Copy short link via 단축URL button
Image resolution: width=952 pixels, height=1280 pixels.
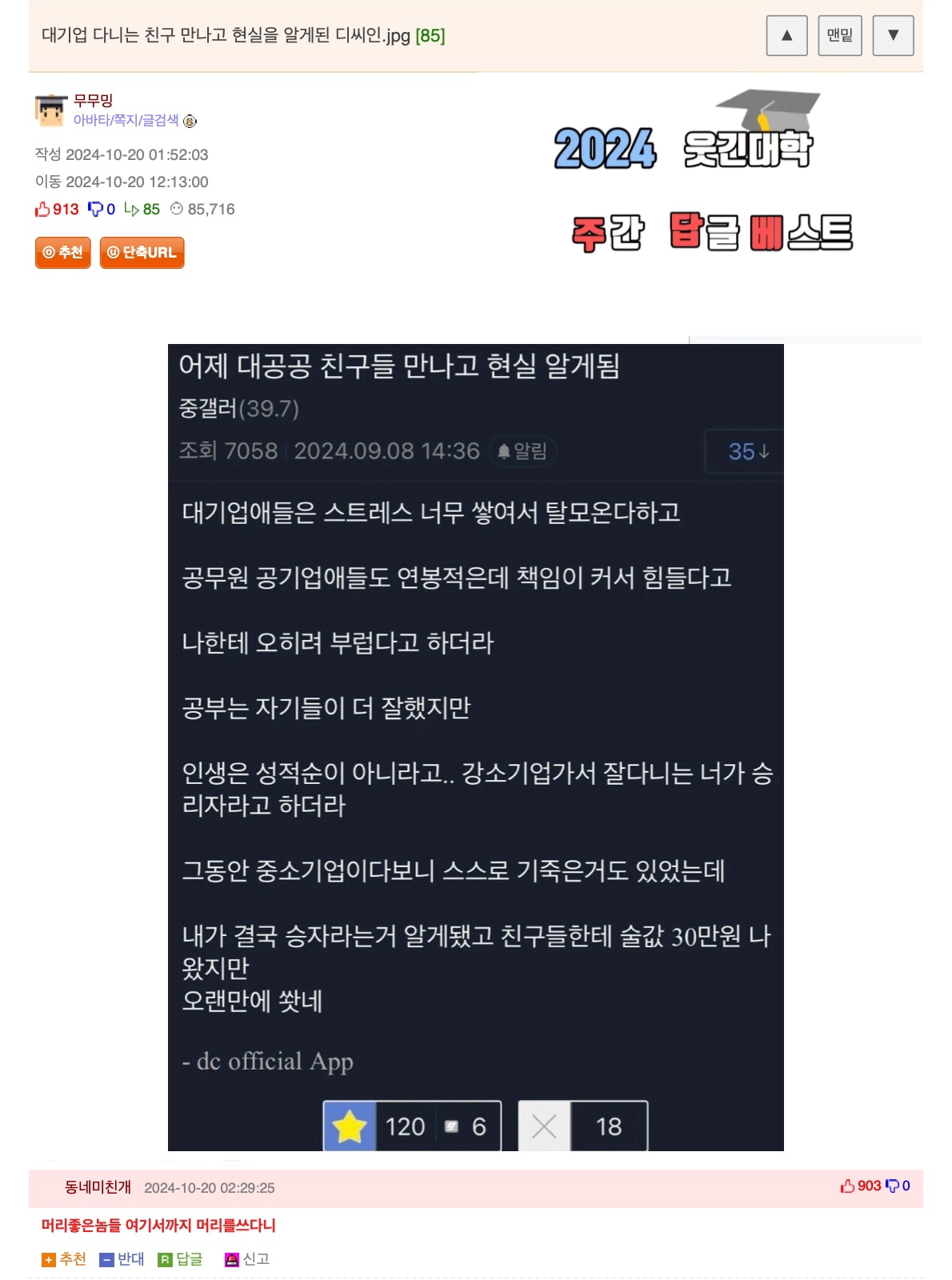142,253
